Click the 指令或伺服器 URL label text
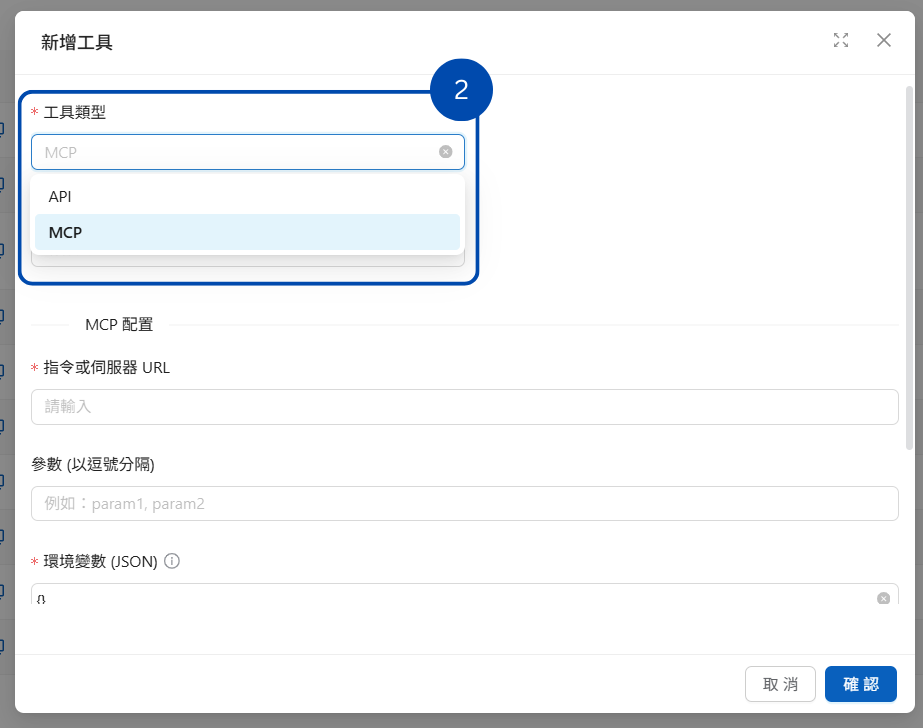This screenshot has width=923, height=728. click(107, 368)
